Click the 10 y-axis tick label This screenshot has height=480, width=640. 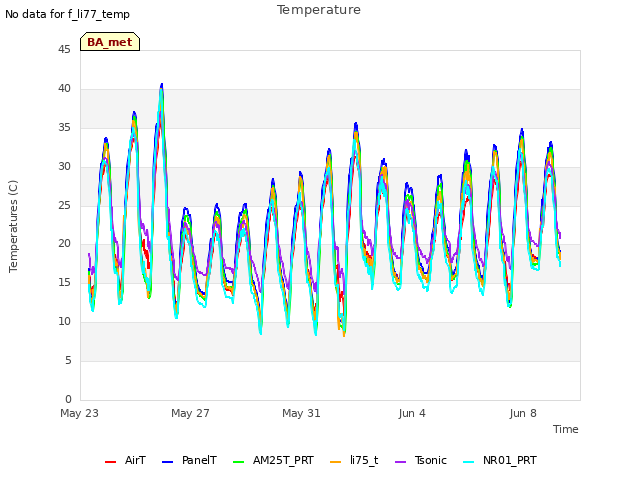tap(64, 322)
